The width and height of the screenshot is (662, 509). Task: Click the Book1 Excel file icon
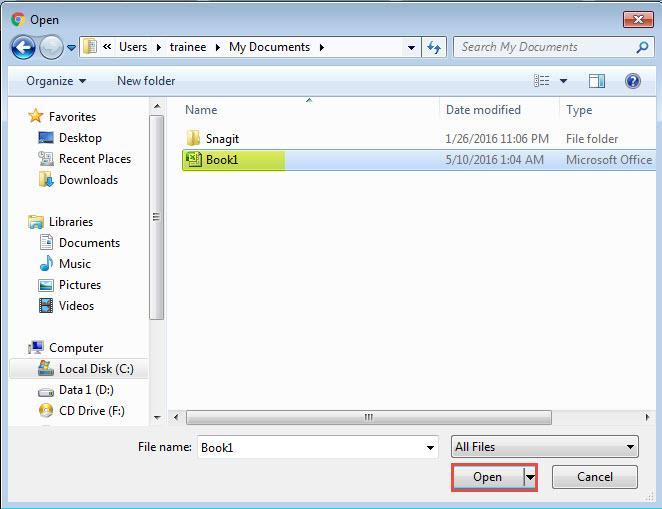[x=193, y=160]
